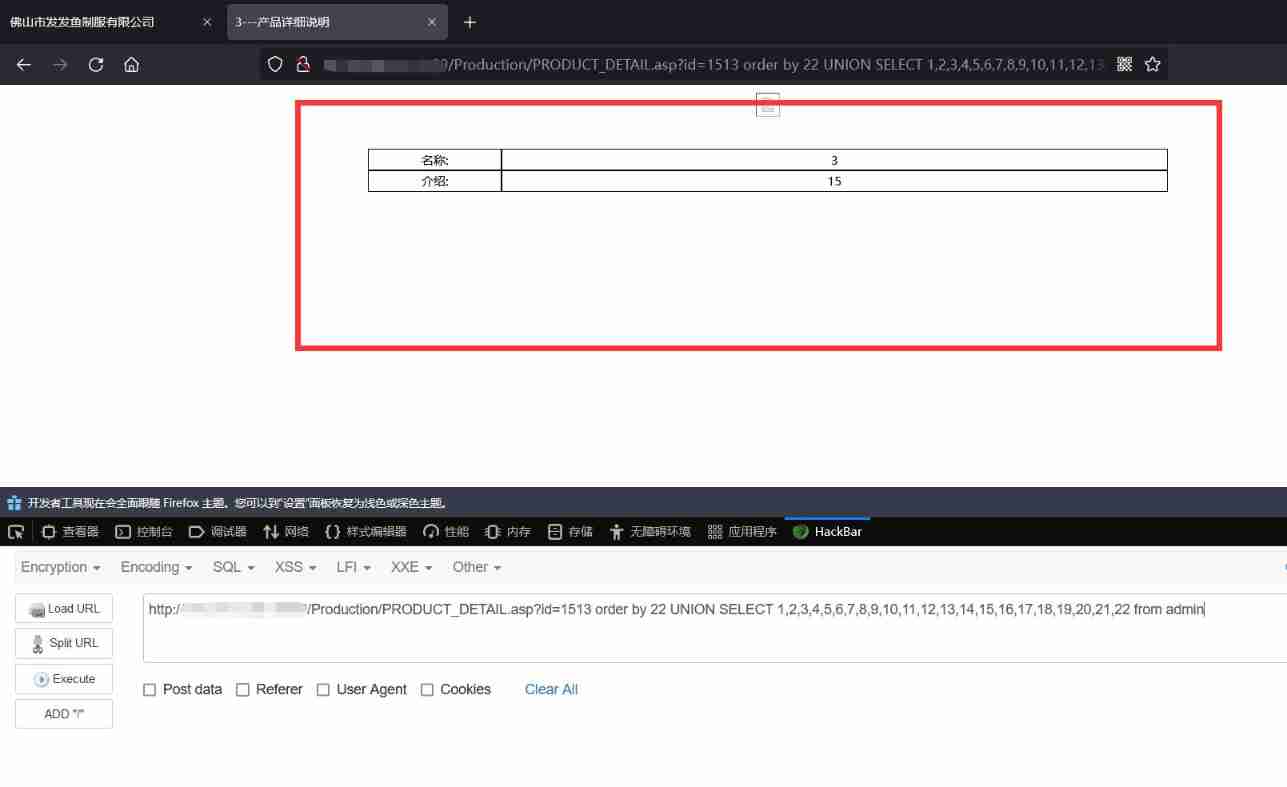
Task: Click the devtools theme notification icon
Action: click(x=14, y=503)
